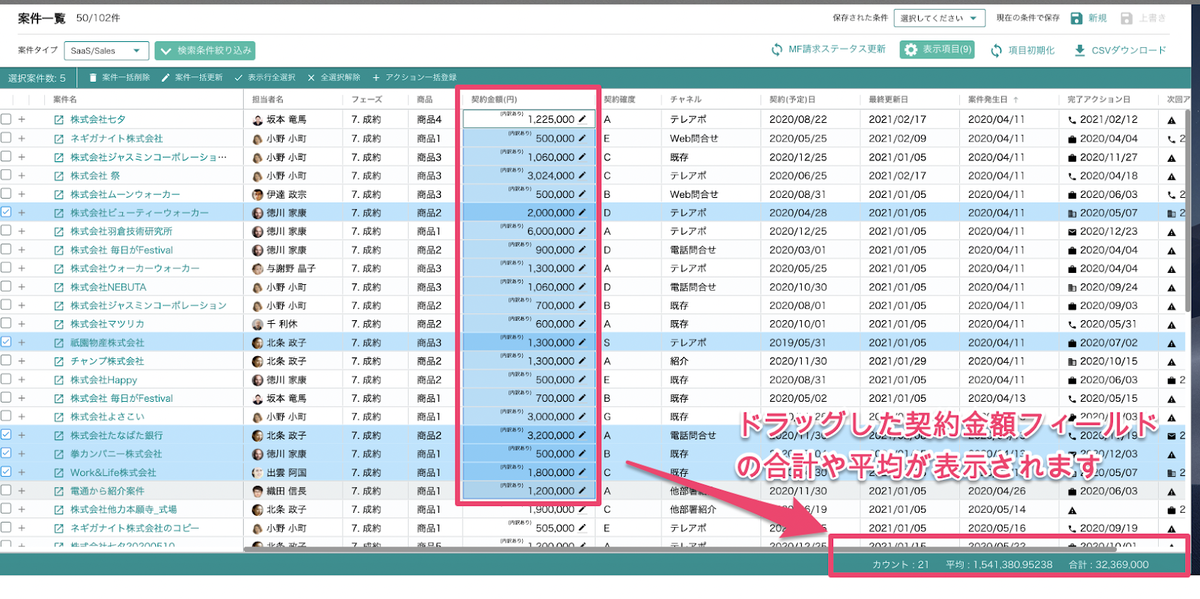Open external link icon for 株式会社七夕
Viewport: 1200px width, 599px height.
[x=58, y=120]
